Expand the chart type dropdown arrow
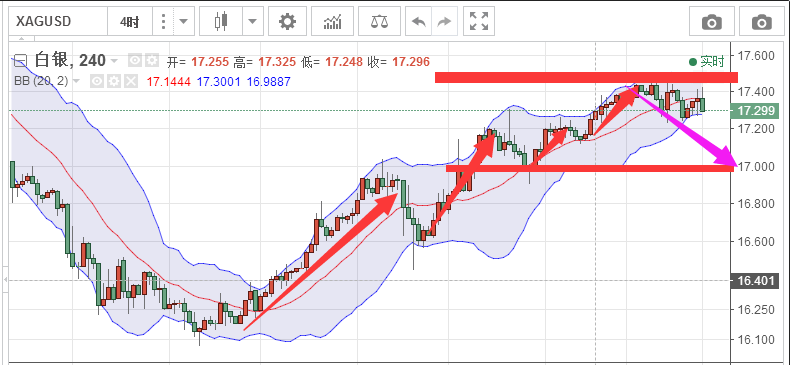This screenshot has width=791, height=365. click(252, 22)
